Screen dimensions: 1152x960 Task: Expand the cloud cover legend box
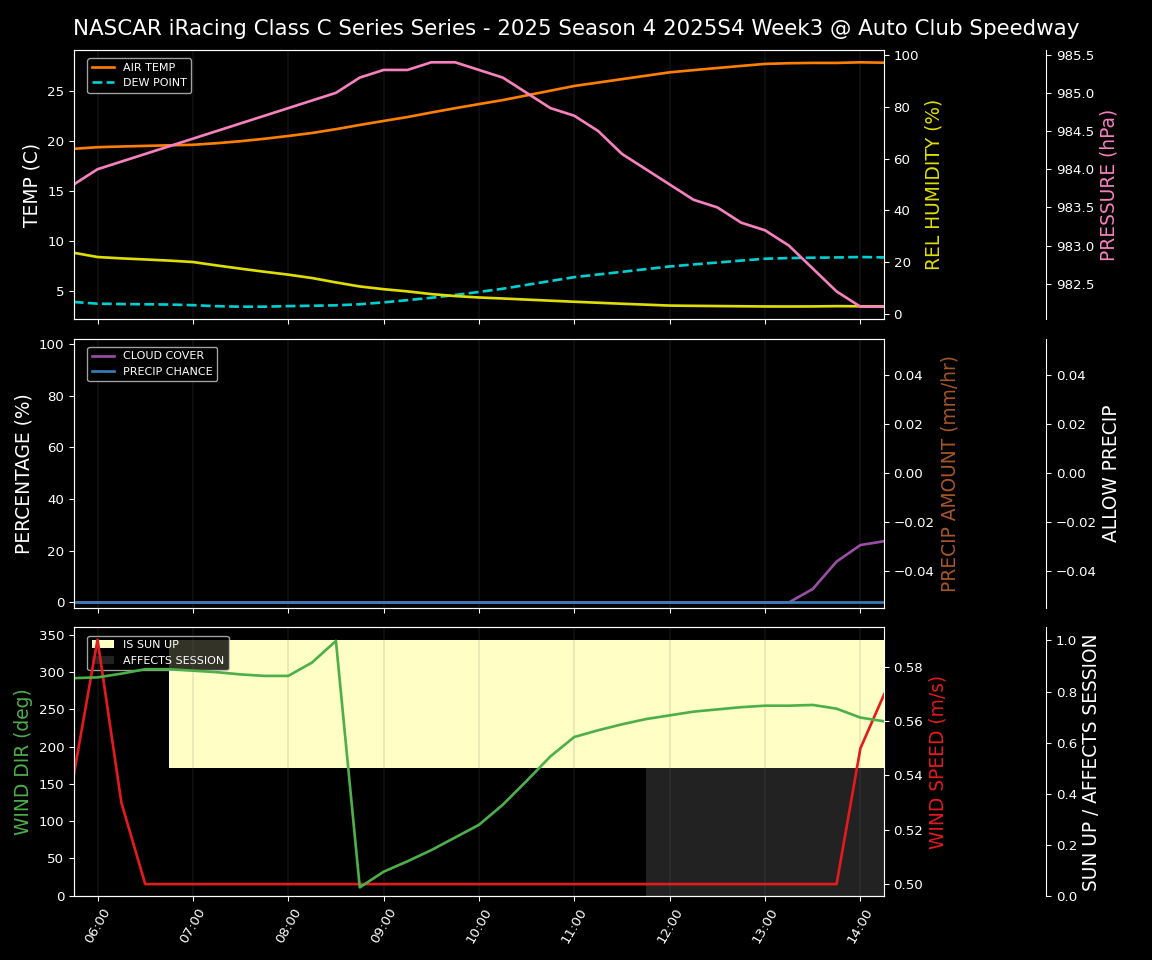(x=152, y=362)
